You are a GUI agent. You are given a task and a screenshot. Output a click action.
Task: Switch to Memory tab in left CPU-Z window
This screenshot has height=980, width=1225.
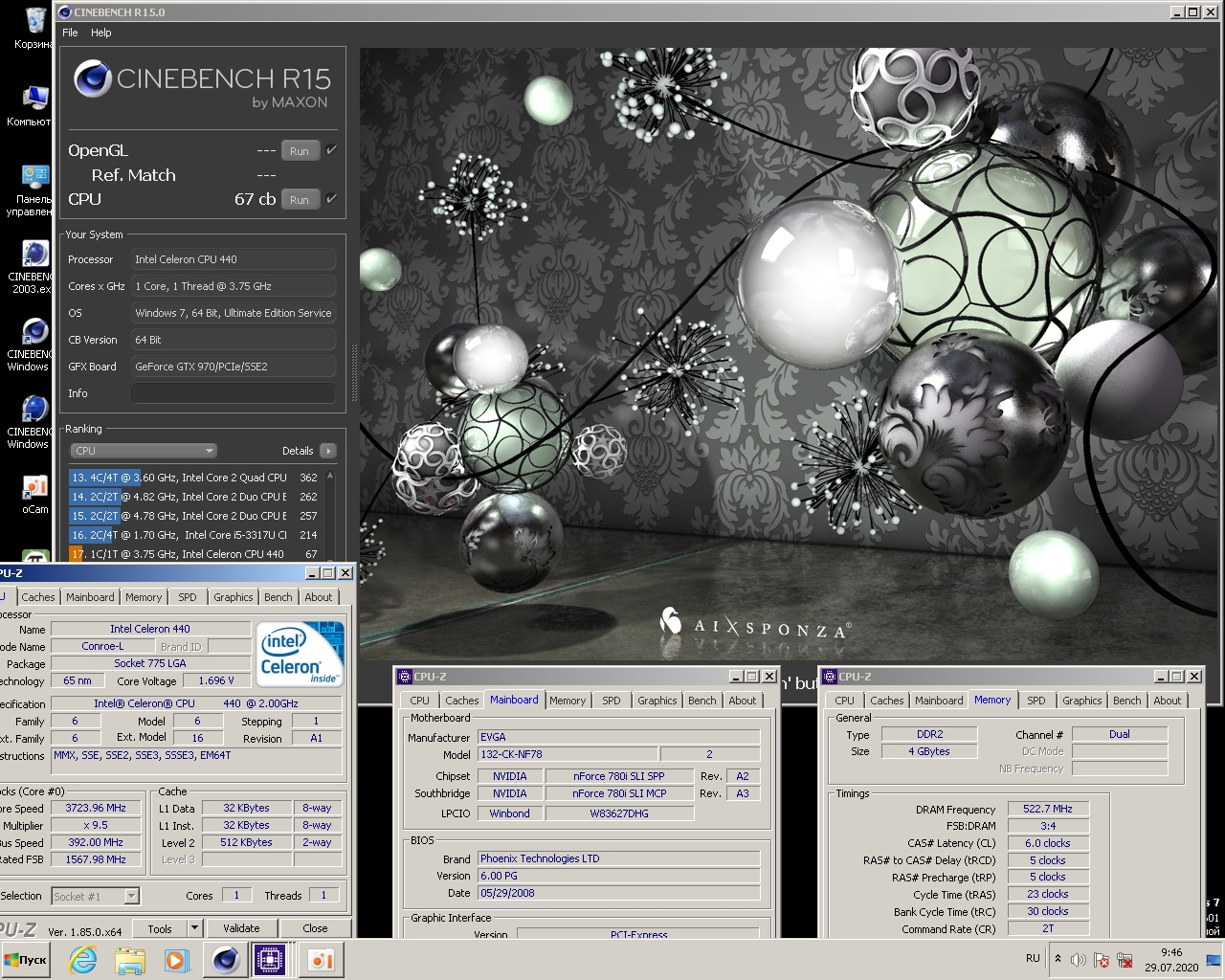[x=144, y=597]
